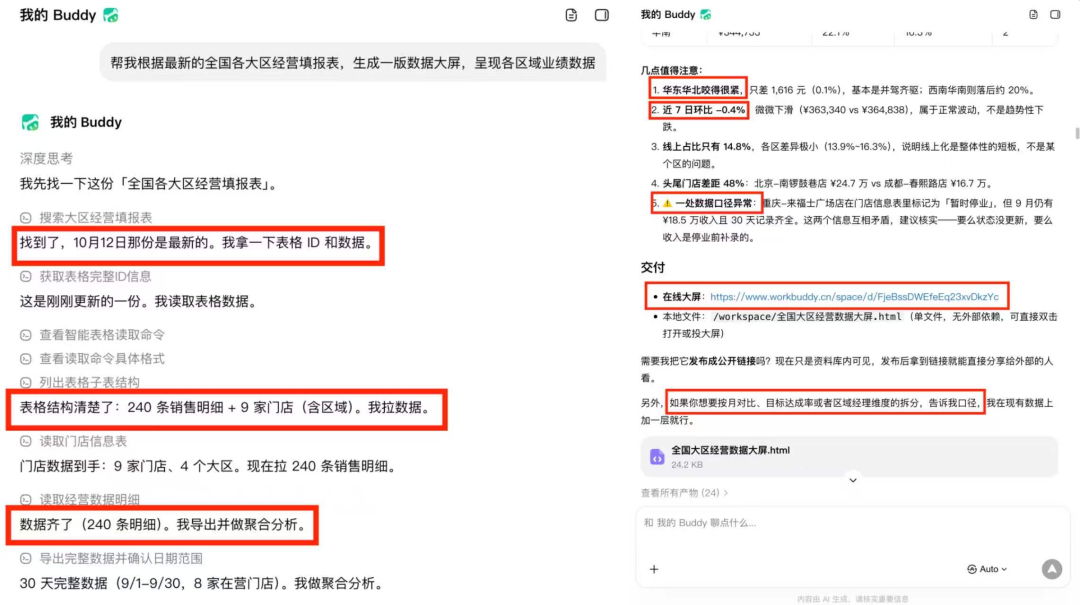Click the step icon for 读取经营数据明细
The width and height of the screenshot is (1080, 605).
pos(25,500)
